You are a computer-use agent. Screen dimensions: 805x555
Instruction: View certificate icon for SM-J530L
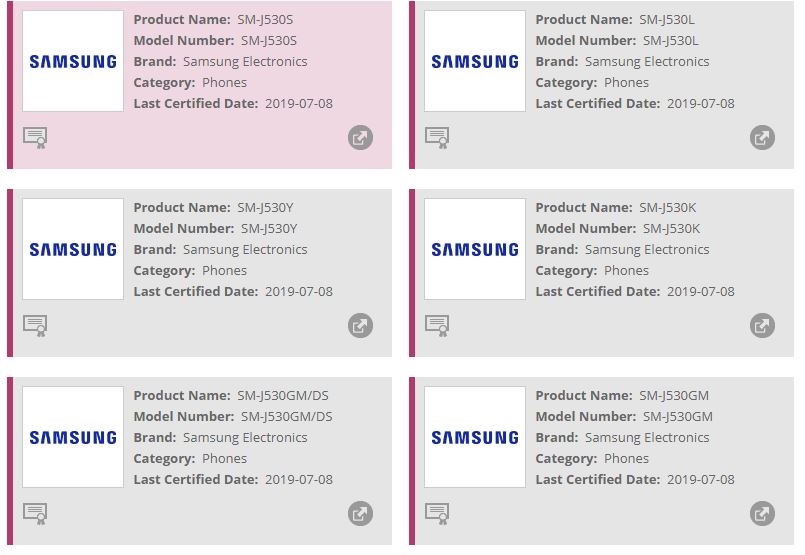tap(437, 138)
